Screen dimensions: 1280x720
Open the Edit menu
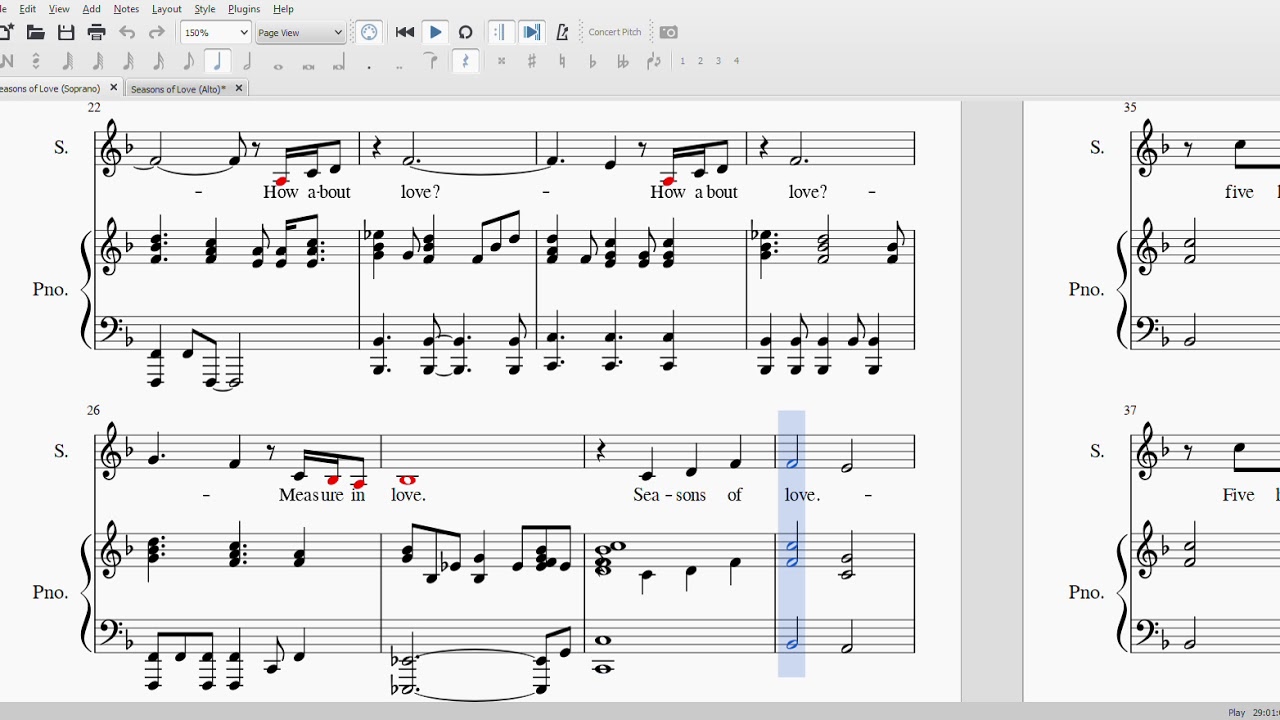coord(27,9)
